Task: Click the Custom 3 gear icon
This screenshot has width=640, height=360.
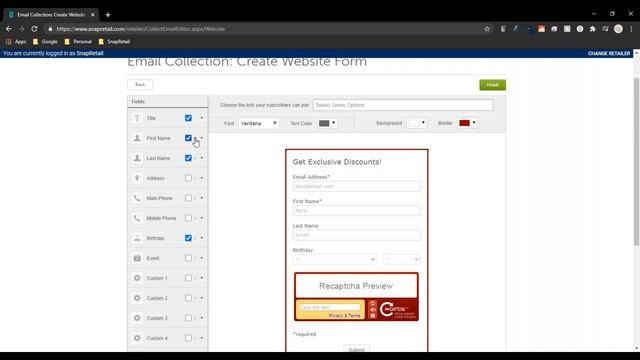Action: point(137,318)
